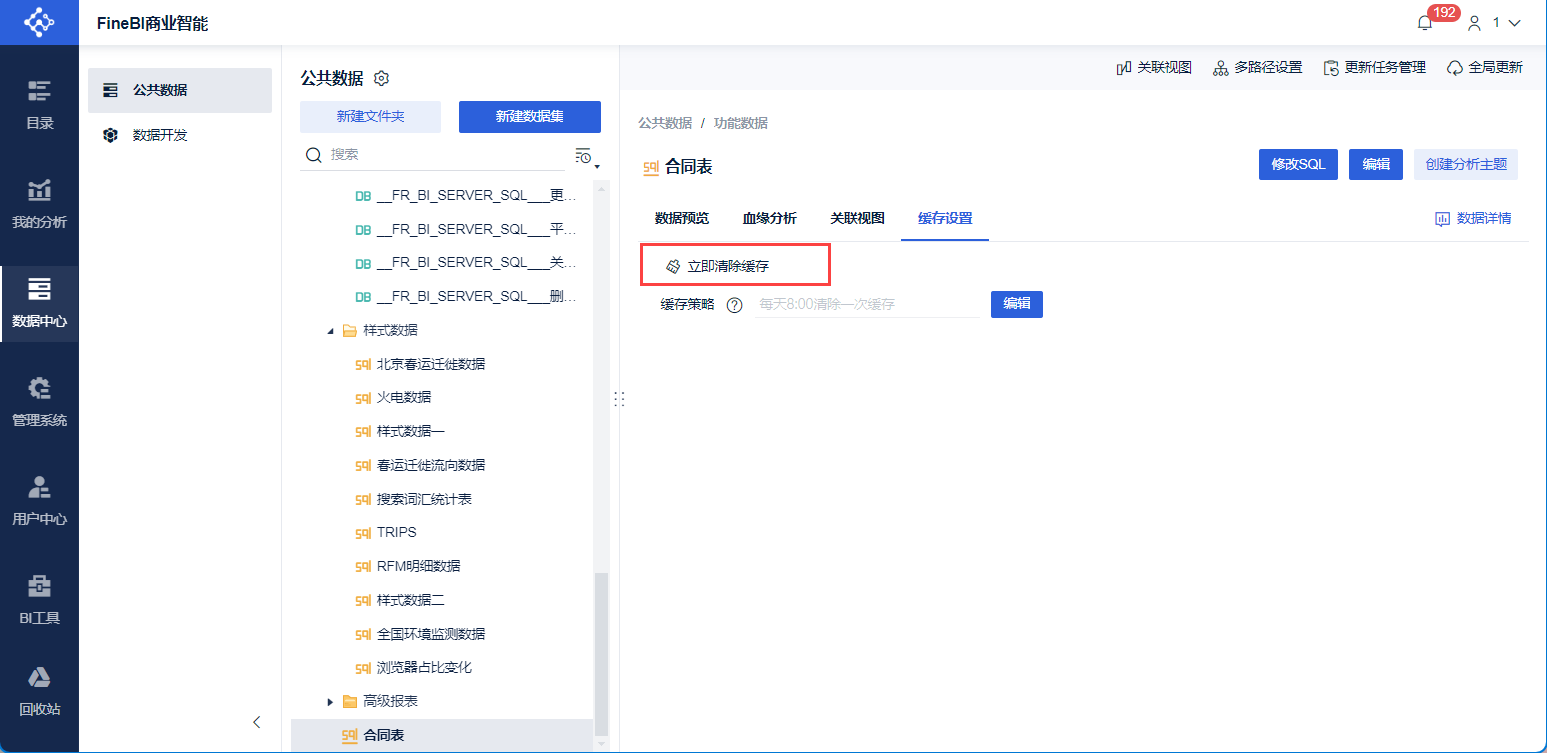Open 数据详情 panel icon
Screen dimensions: 1547x753
pyautogui.click(x=1442, y=218)
